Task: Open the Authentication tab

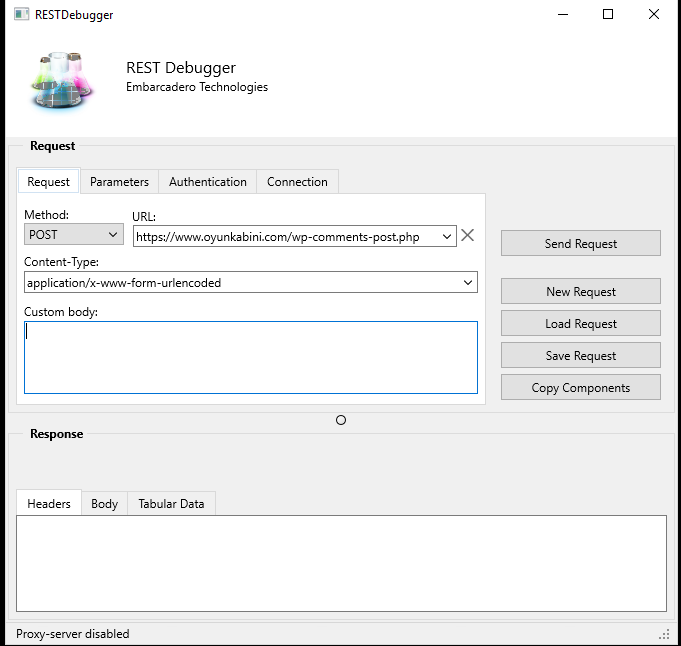Action: pyautogui.click(x=208, y=182)
